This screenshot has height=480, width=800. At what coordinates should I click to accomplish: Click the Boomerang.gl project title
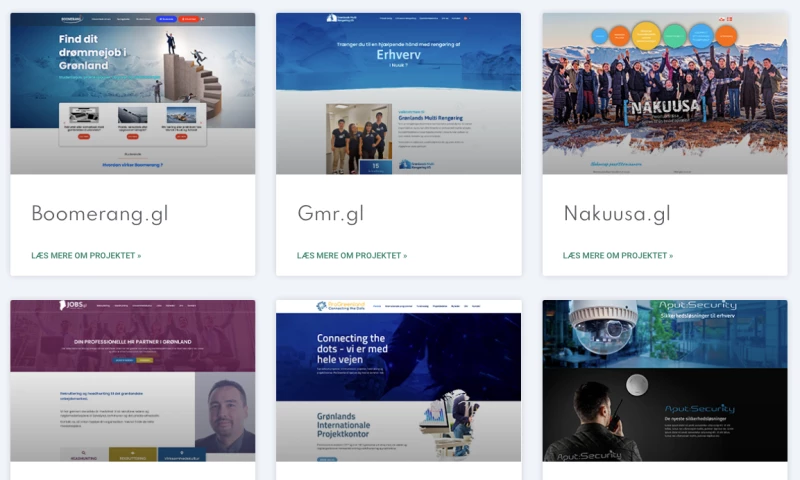(100, 214)
